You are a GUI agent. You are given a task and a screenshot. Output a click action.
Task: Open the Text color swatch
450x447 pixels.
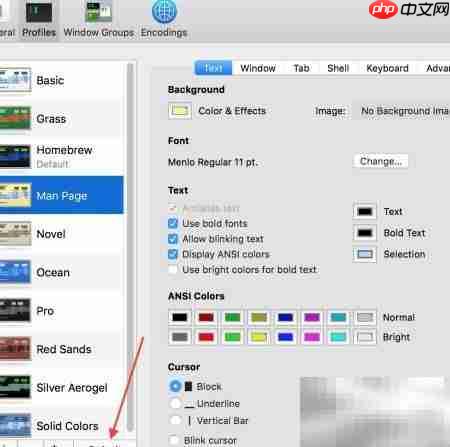pos(365,211)
